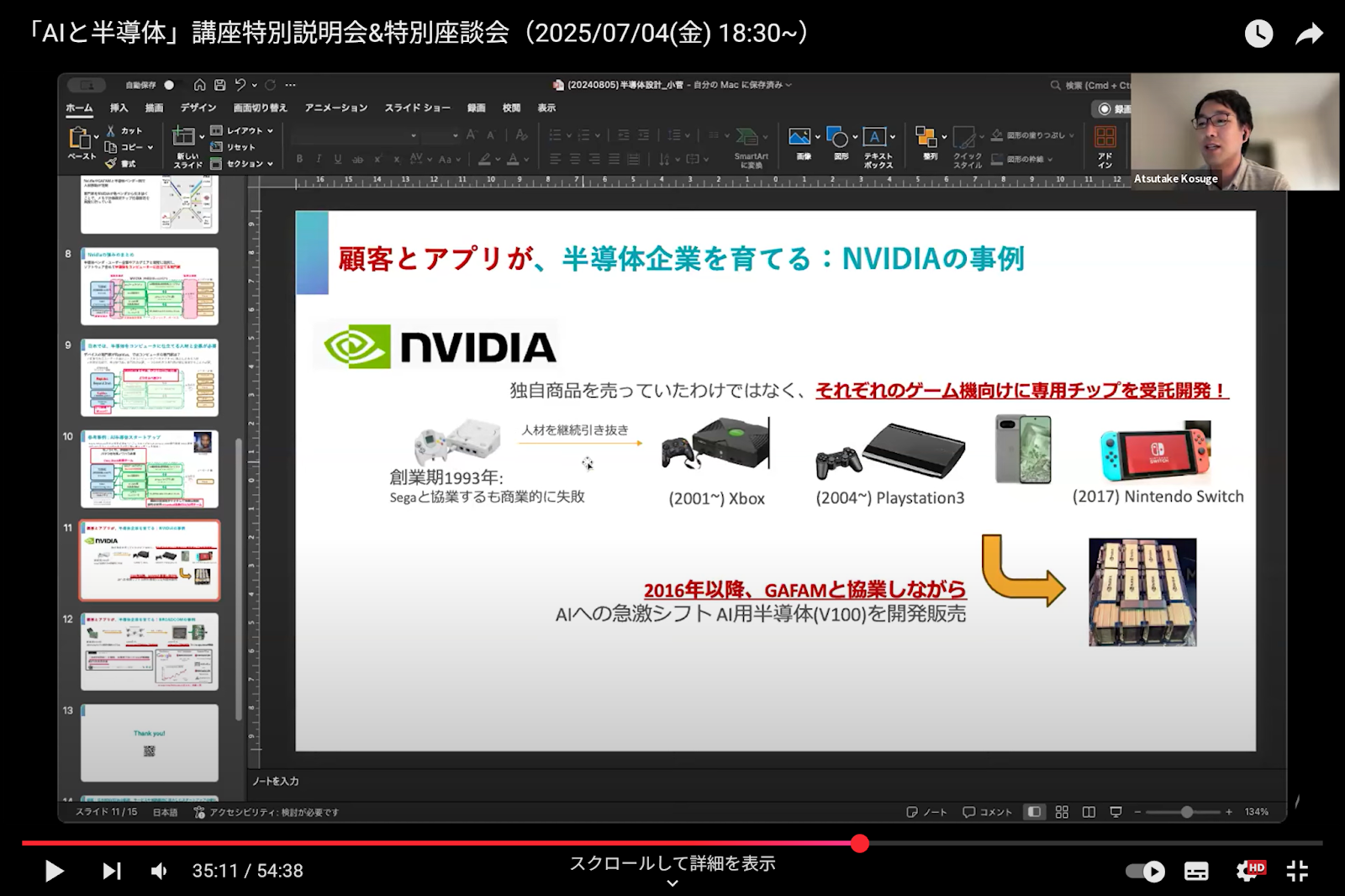Open the font name combo box

354,135
